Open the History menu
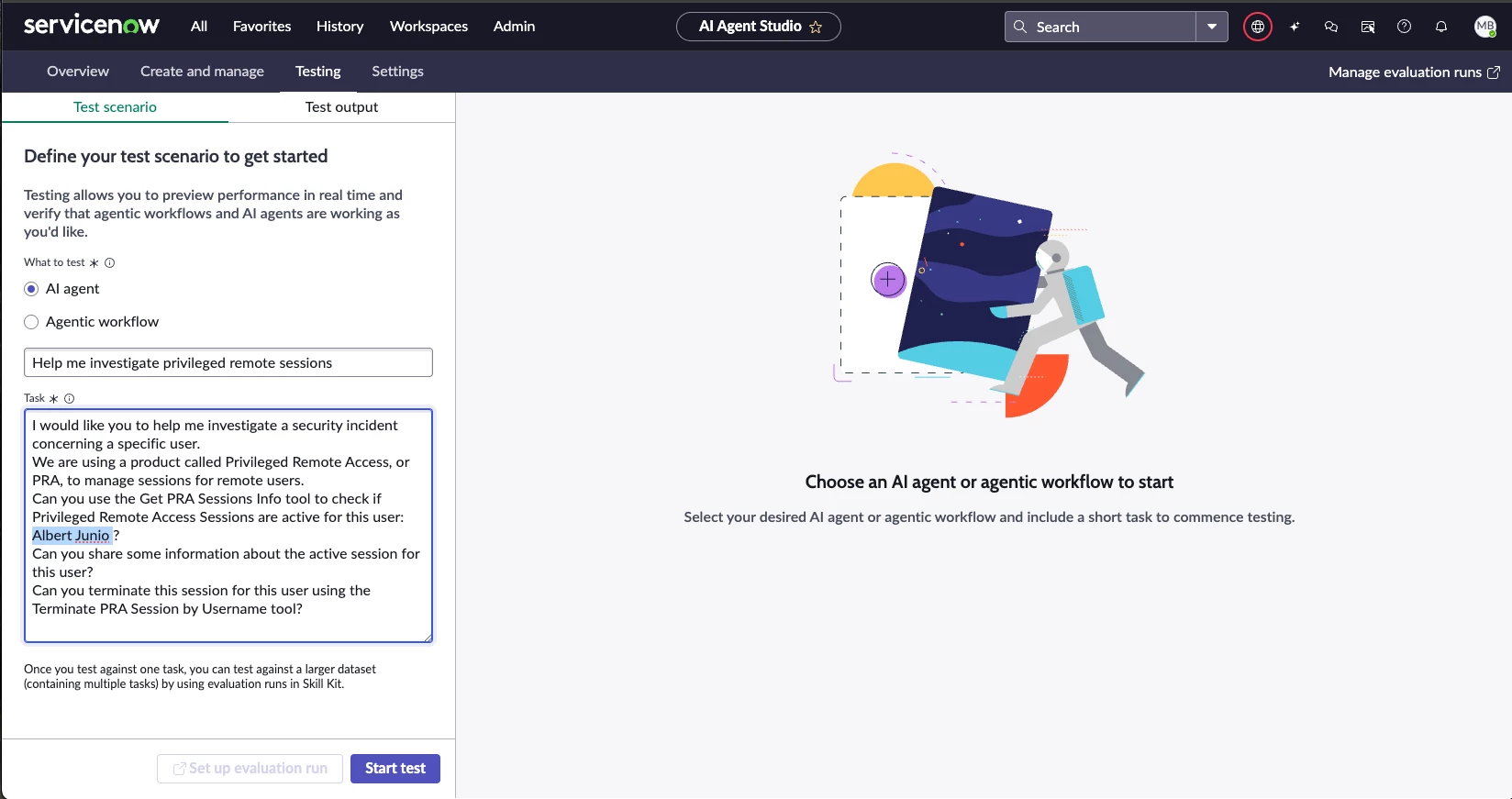The height and width of the screenshot is (799, 1512). tap(340, 27)
